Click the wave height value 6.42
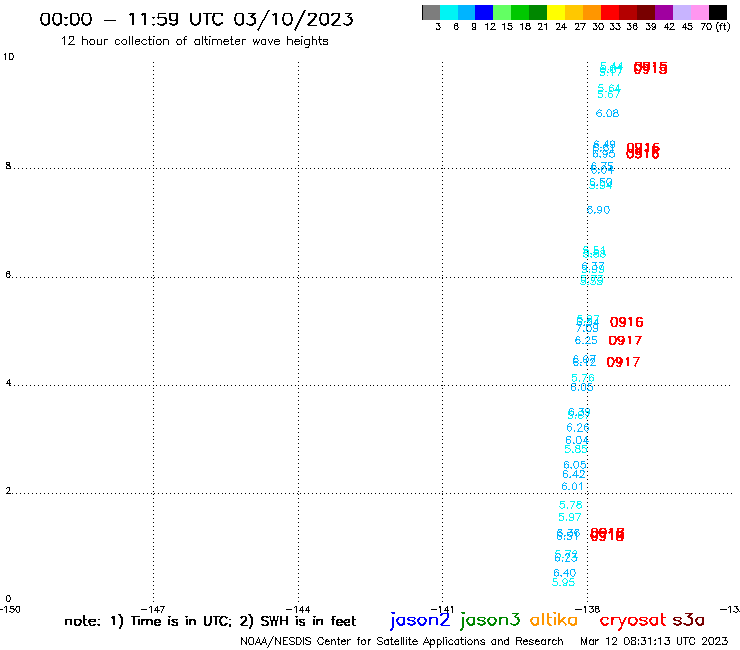This screenshot has width=740, height=650. click(574, 474)
